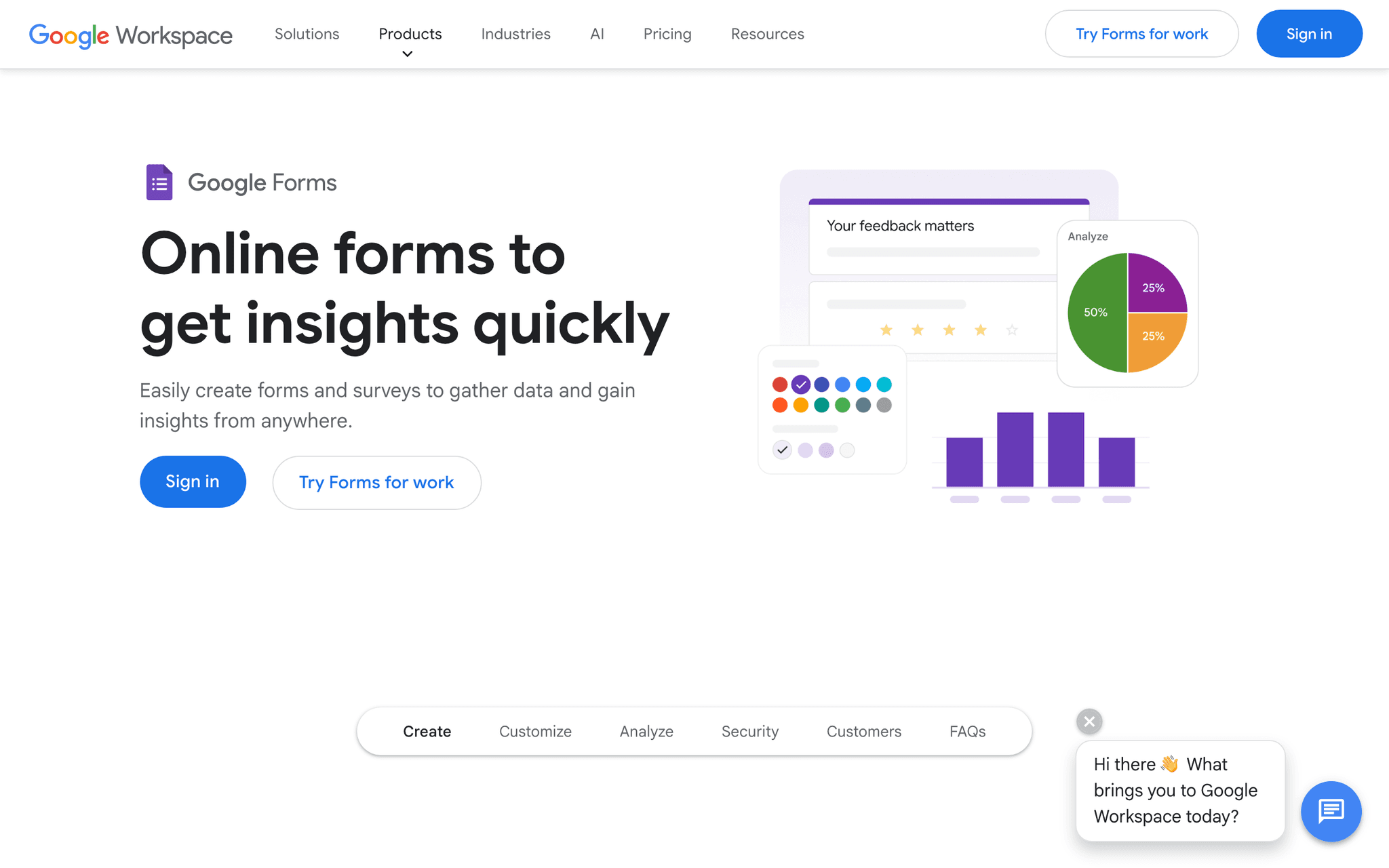Select the red color swatch in the theme picker
Image resolution: width=1389 pixels, height=868 pixels.
(x=779, y=384)
